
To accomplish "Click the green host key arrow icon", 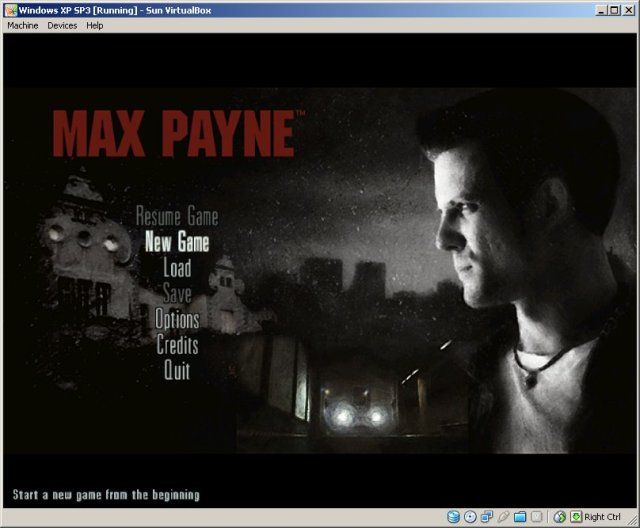I will pyautogui.click(x=575, y=517).
